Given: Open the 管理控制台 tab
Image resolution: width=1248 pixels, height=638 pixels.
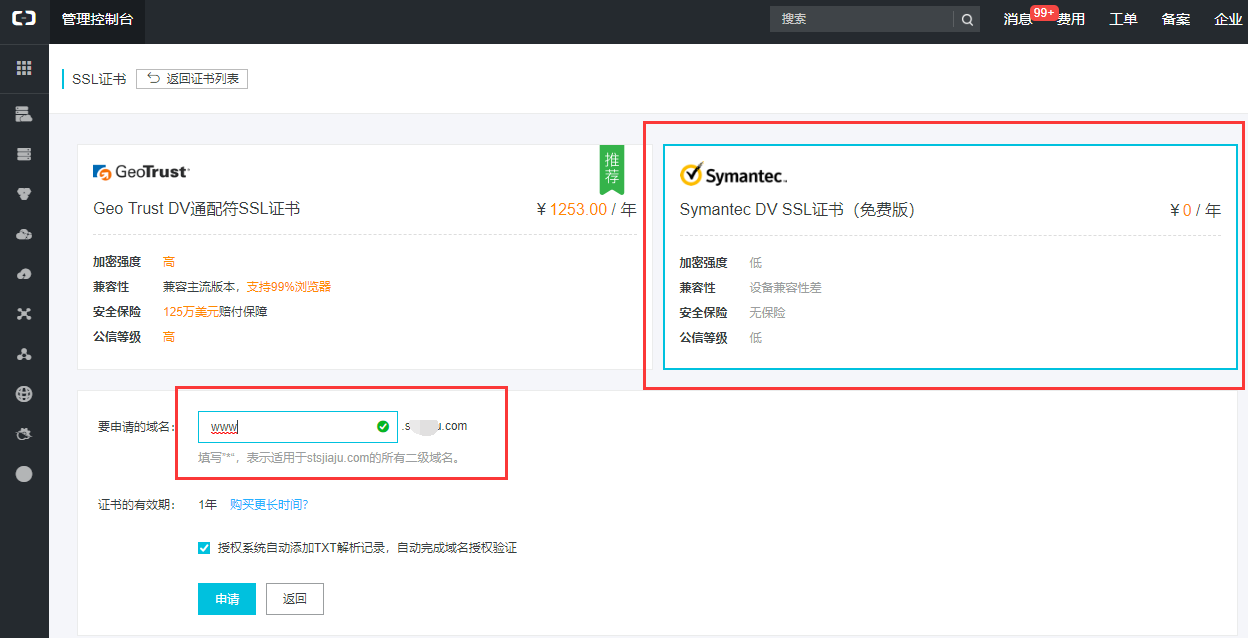Looking at the screenshot, I should pyautogui.click(x=96, y=19).
